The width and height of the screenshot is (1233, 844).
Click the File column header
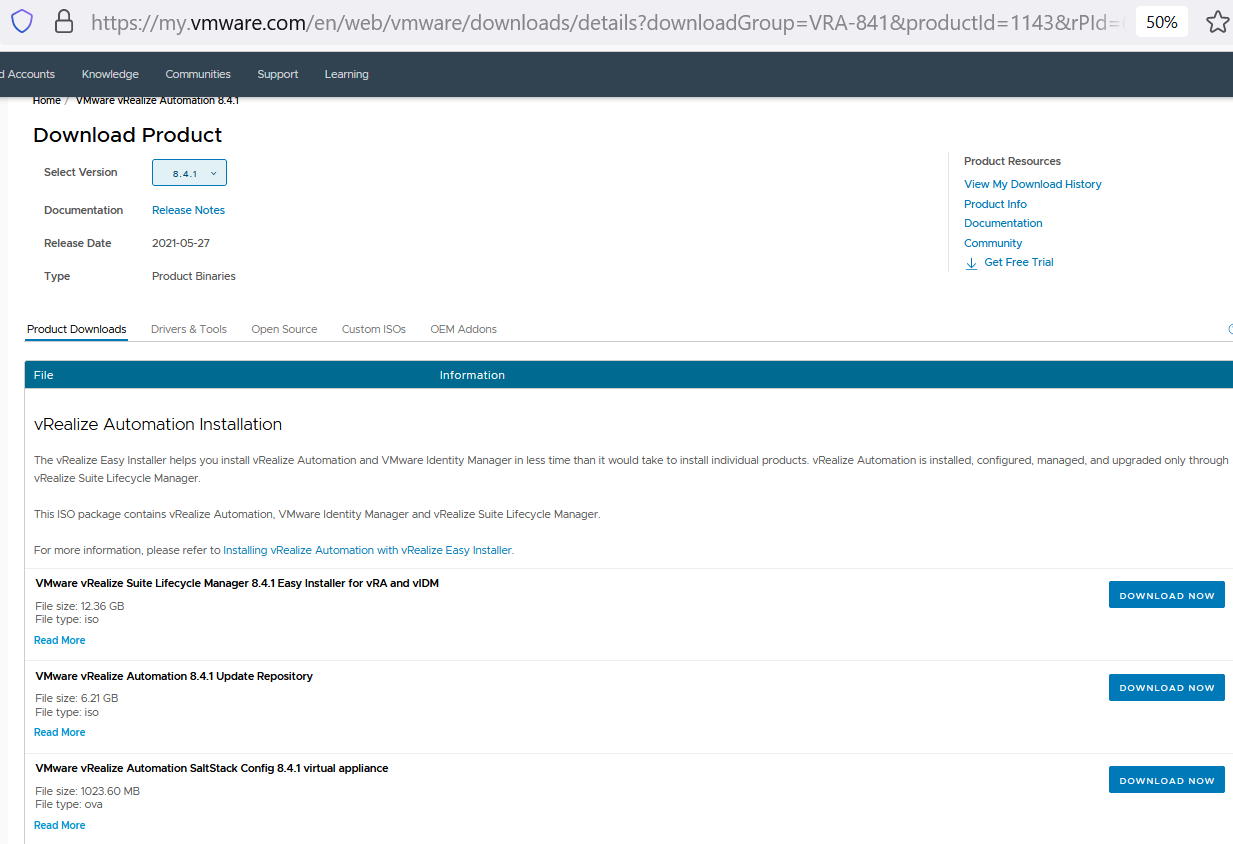click(x=43, y=375)
